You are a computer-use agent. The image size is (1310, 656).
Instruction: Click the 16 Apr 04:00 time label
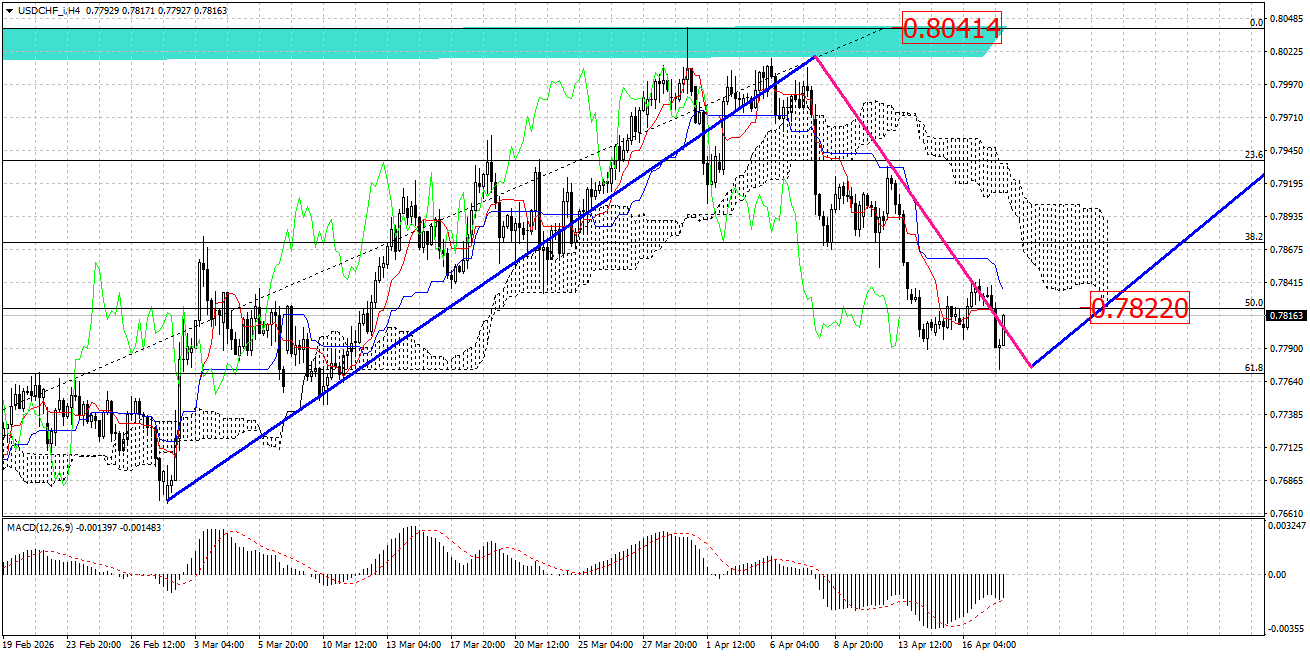point(990,646)
